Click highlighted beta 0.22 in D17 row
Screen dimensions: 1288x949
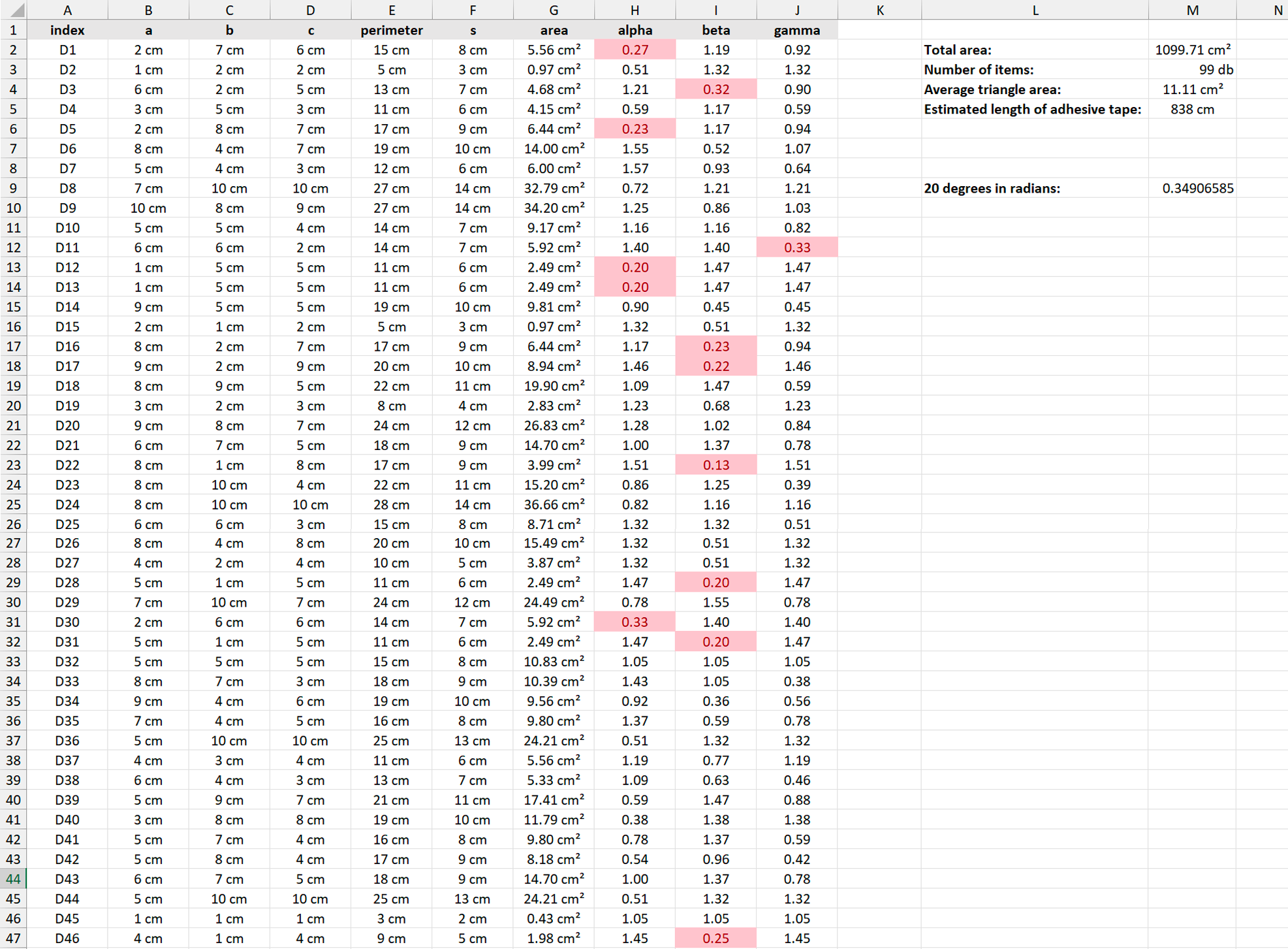(716, 366)
